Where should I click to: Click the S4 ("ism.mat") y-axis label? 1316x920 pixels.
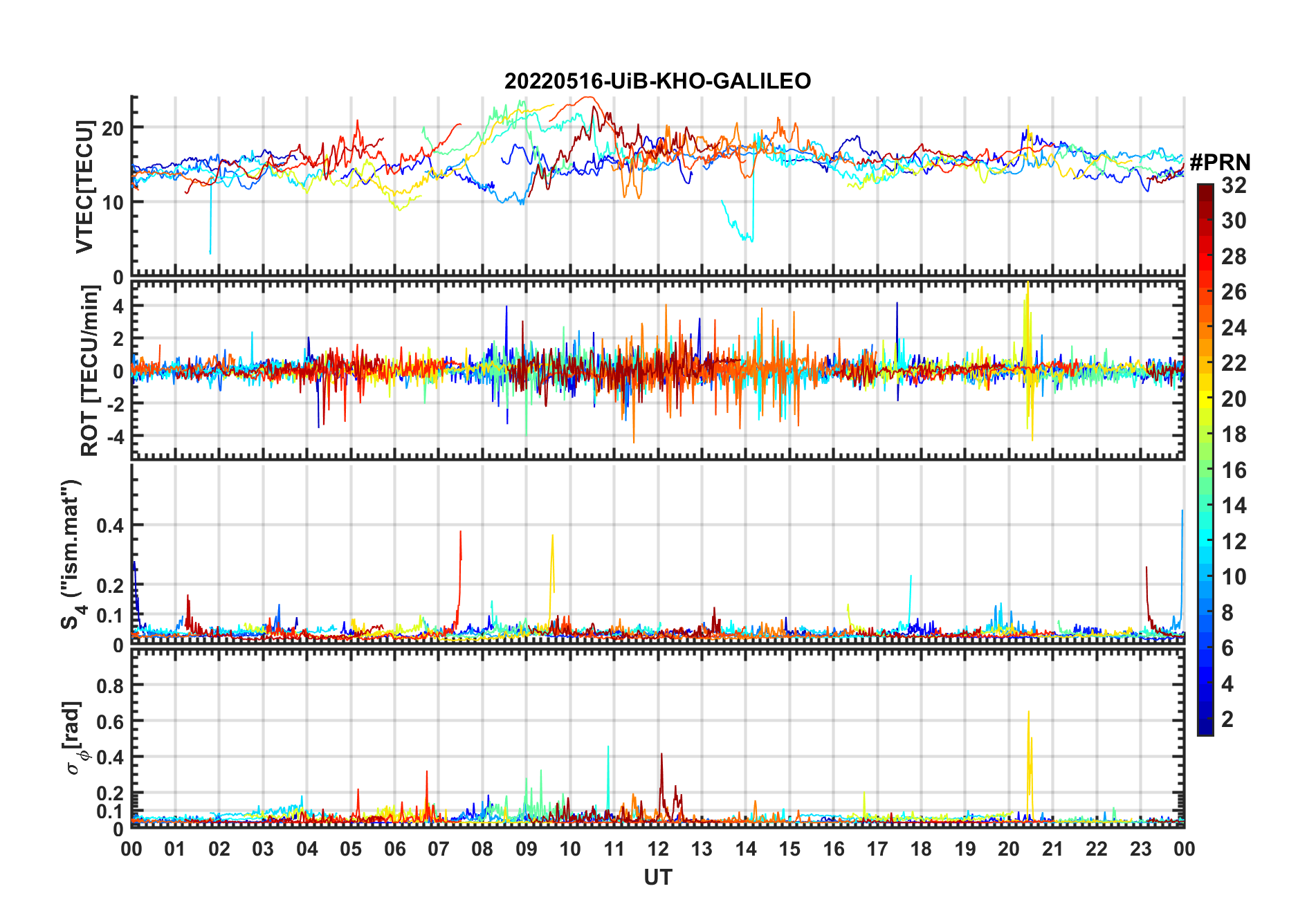(x=72, y=555)
